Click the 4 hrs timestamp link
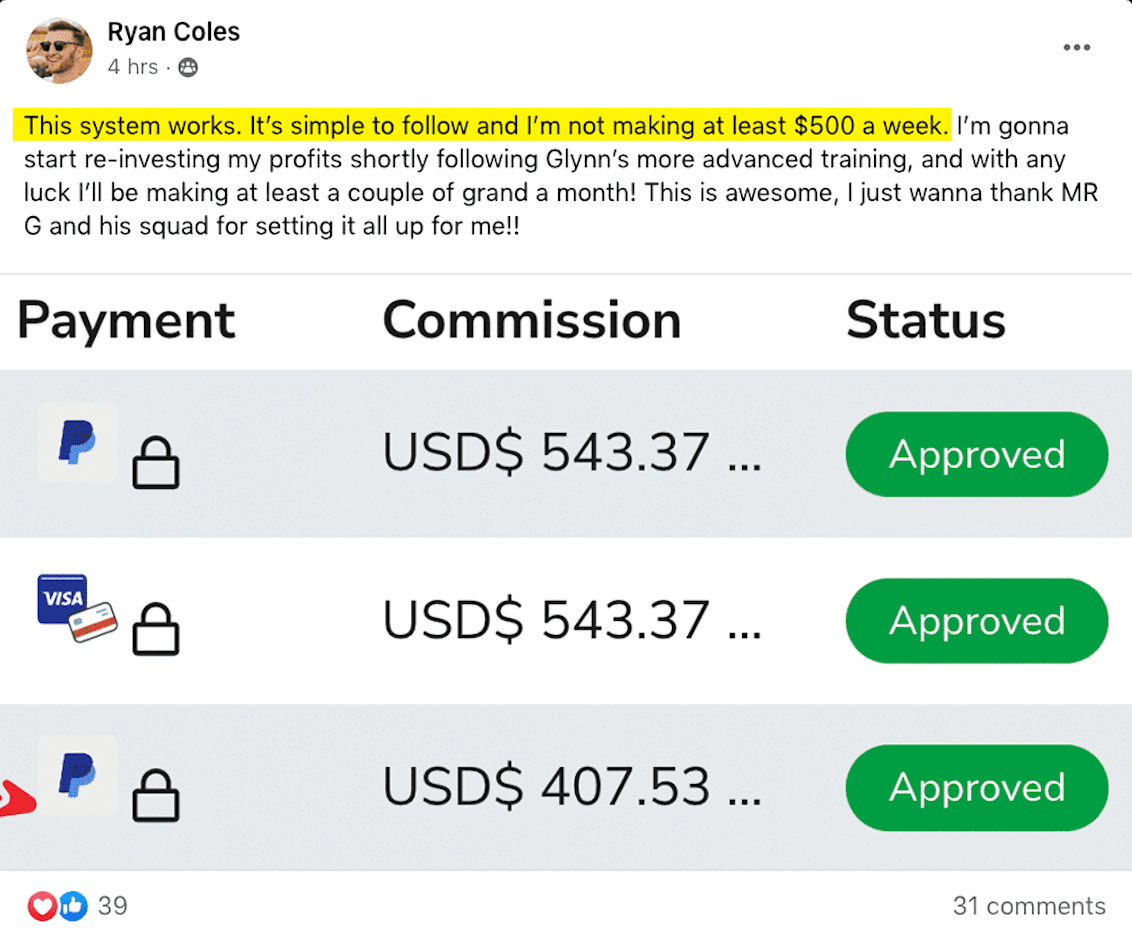 pyautogui.click(x=132, y=68)
